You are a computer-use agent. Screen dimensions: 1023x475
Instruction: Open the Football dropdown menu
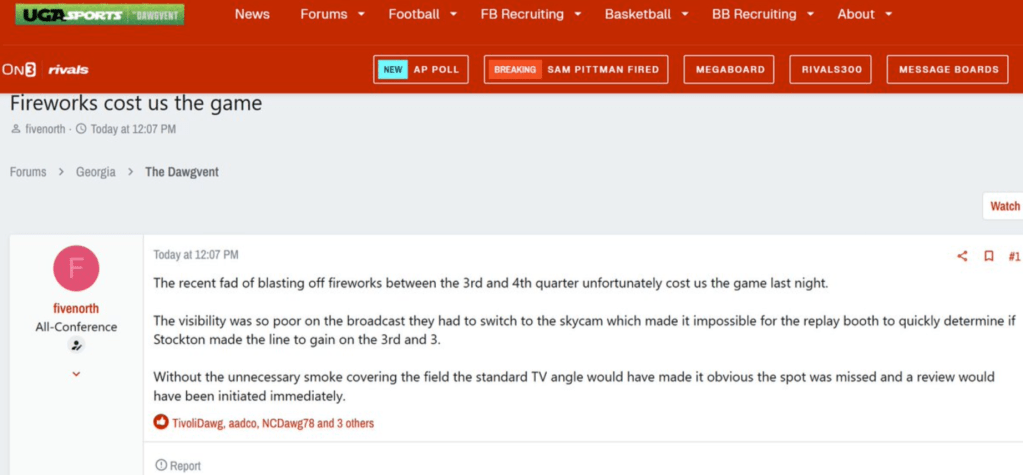pyautogui.click(x=453, y=15)
